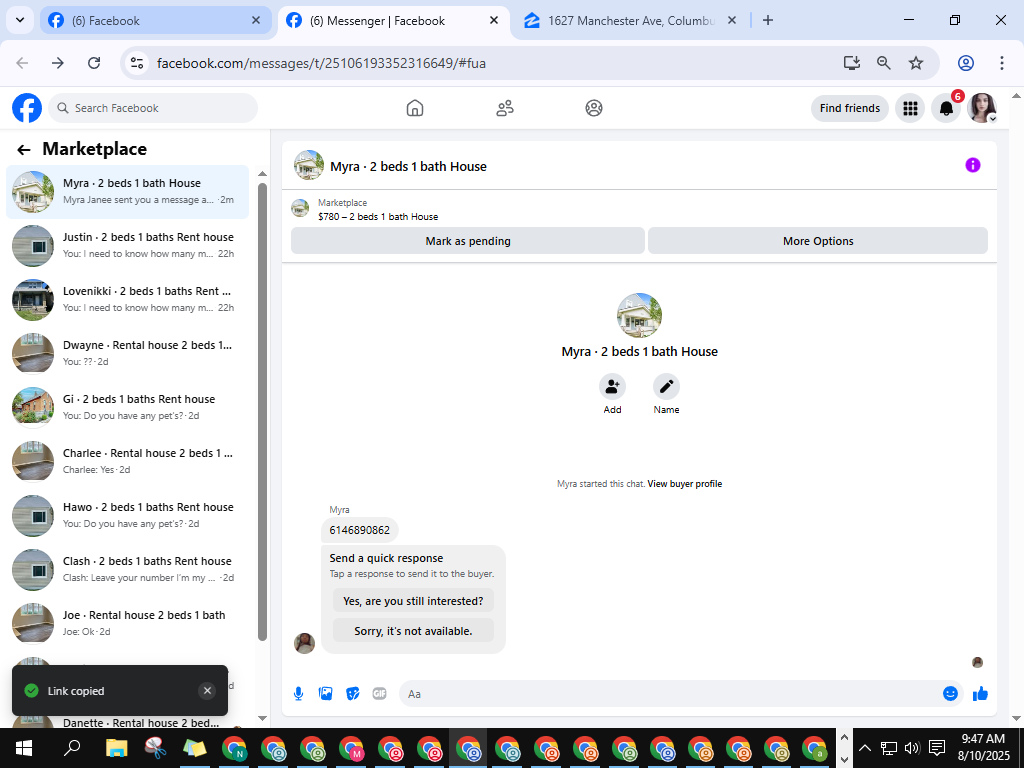
Task: Click the Add people icon
Action: tap(612, 387)
